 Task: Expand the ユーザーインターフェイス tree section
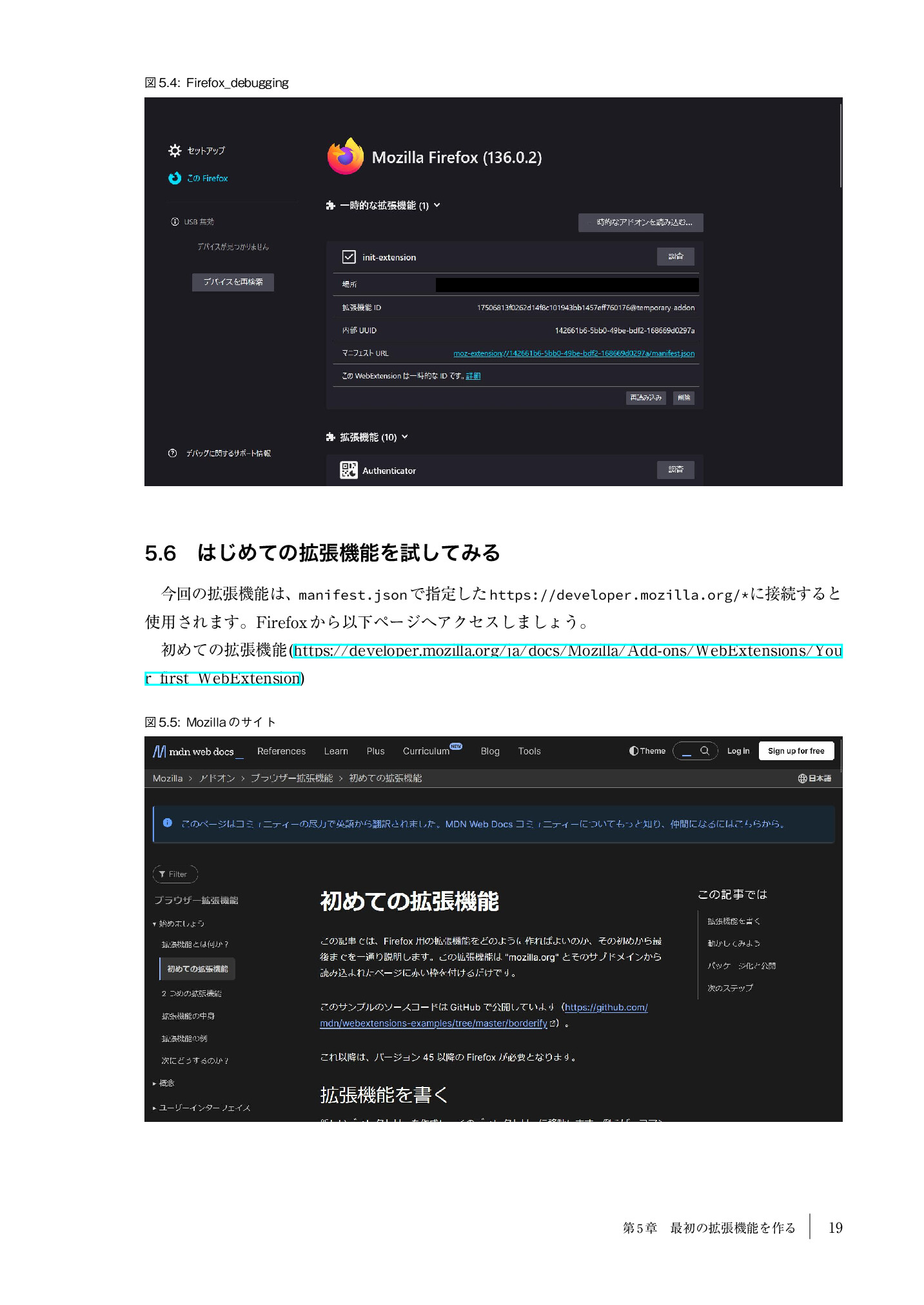(155, 1108)
